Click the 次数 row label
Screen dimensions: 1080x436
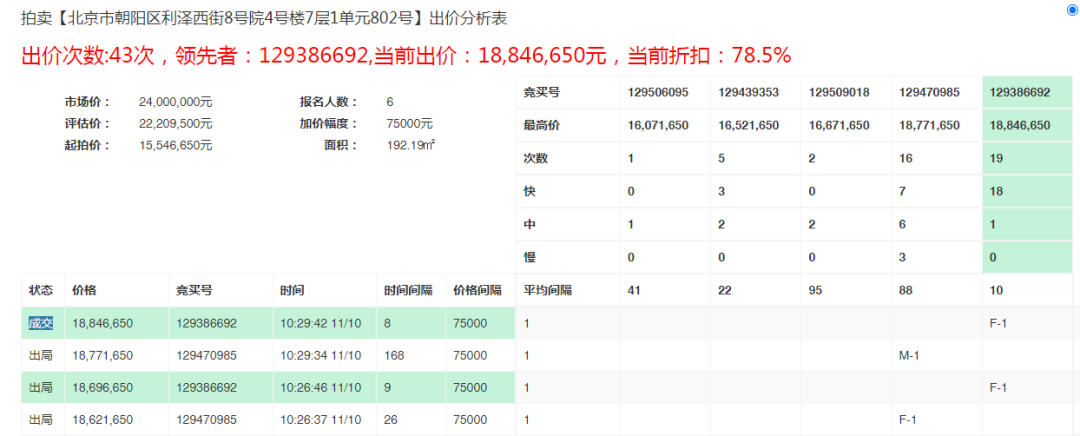click(x=535, y=158)
